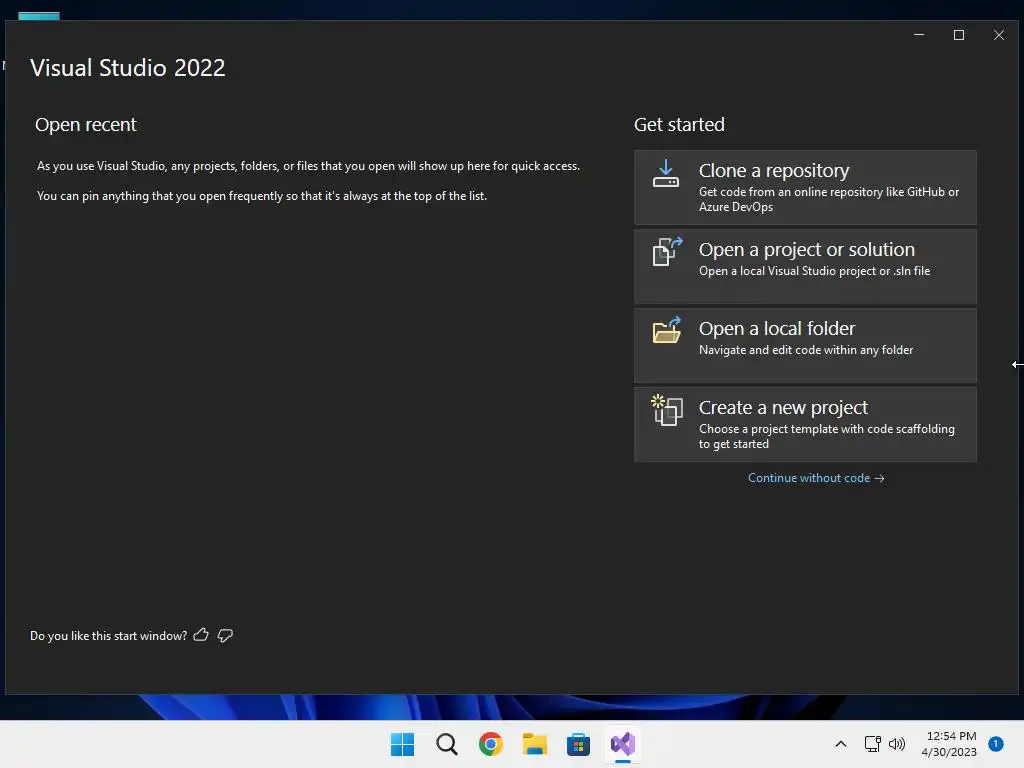Click the Clone a repository download icon
This screenshot has width=1024, height=768.
click(665, 174)
